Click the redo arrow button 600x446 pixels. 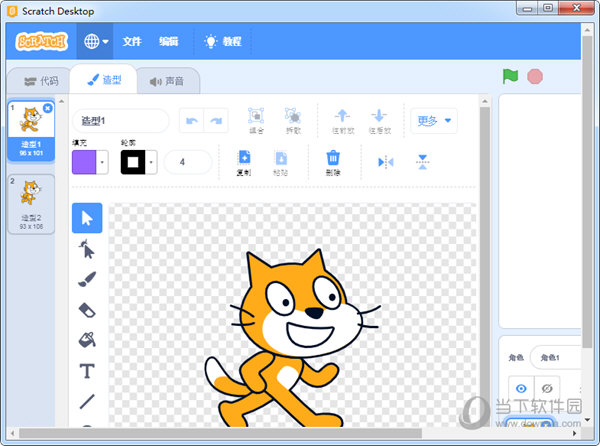(x=216, y=121)
